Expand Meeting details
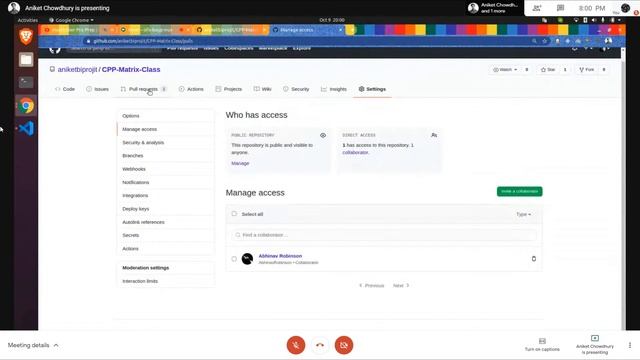 pyautogui.click(x=33, y=345)
